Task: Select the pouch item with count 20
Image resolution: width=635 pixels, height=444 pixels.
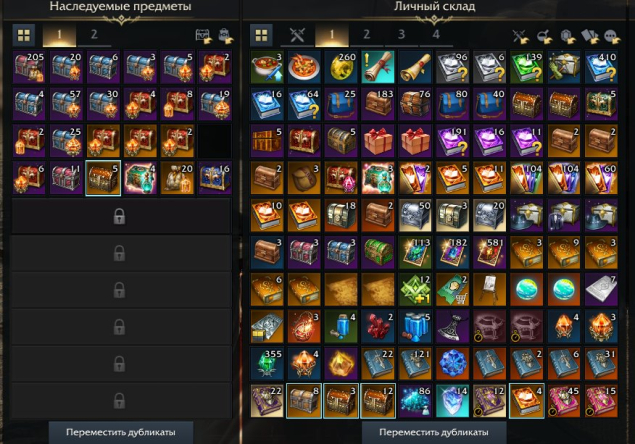Action: pos(177,178)
